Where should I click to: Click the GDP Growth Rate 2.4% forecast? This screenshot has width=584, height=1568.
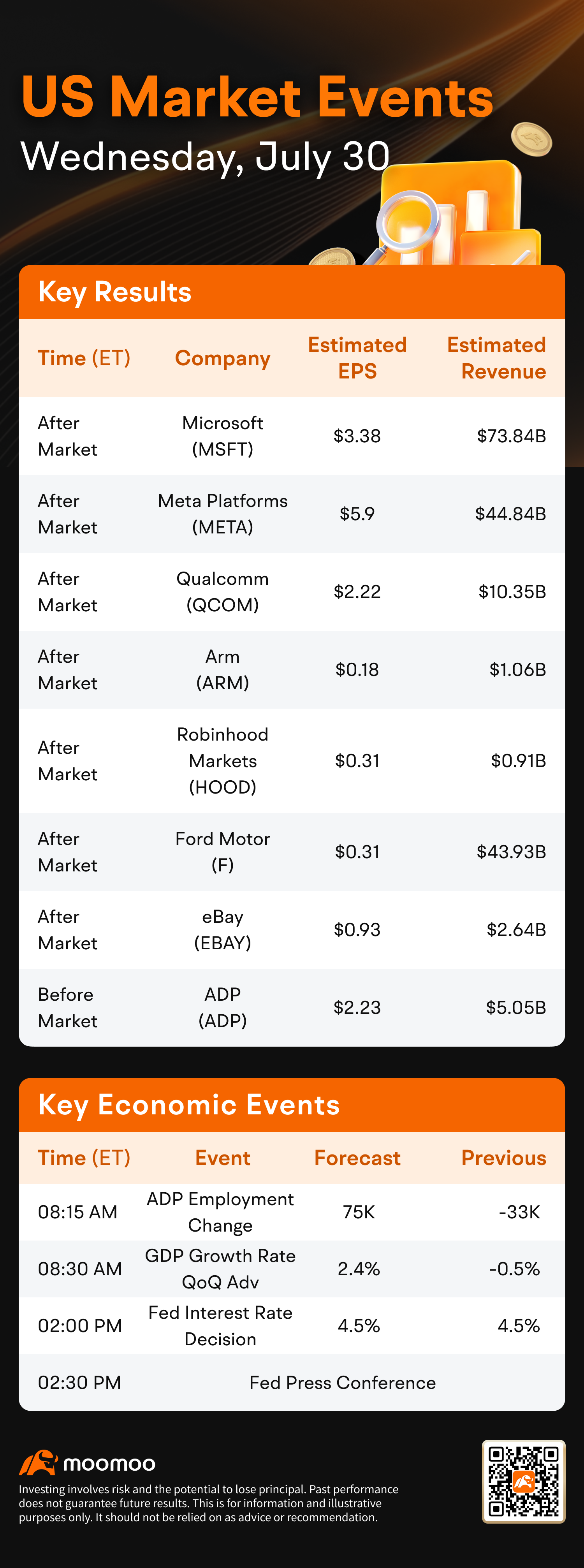click(359, 1269)
